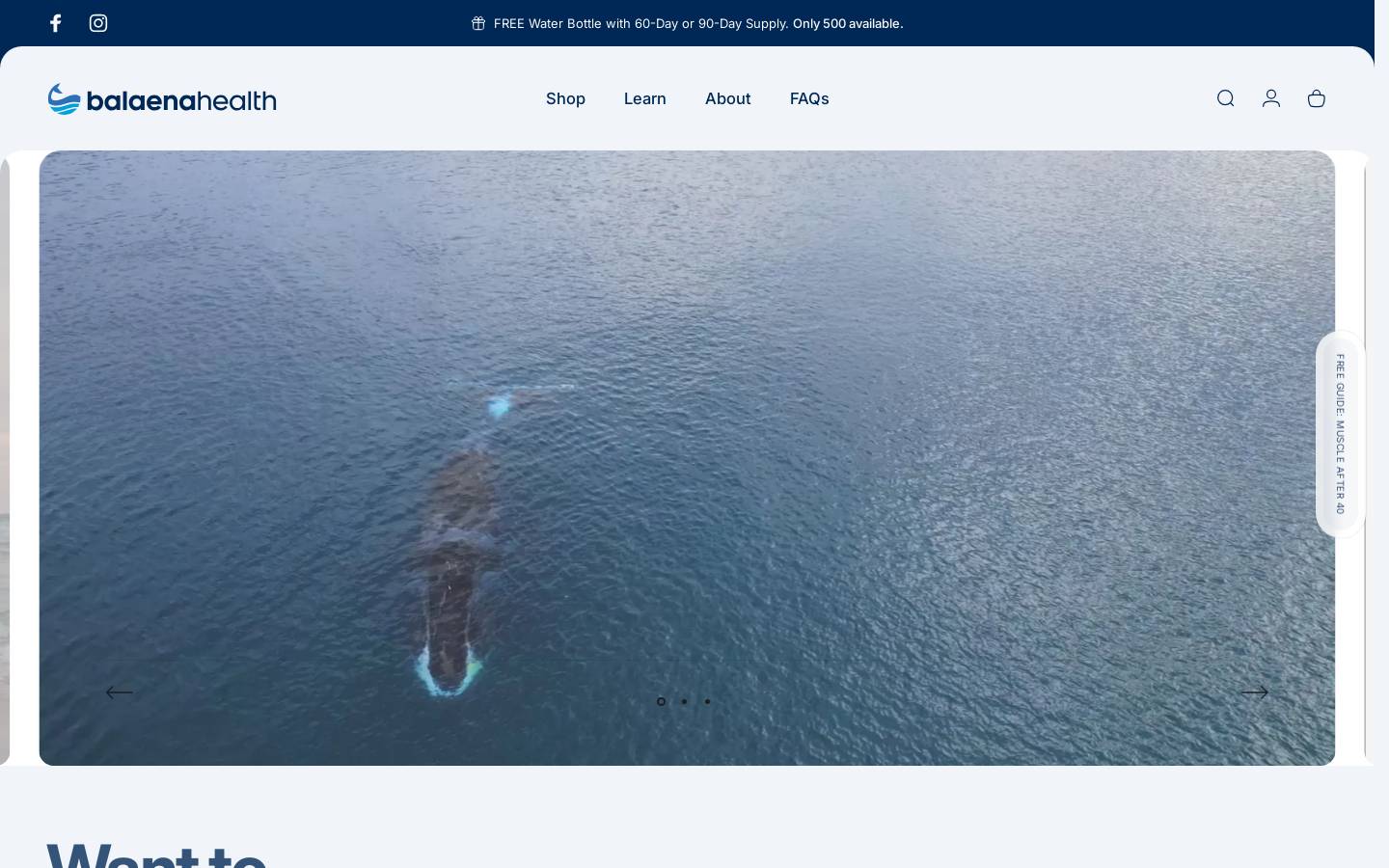Open the Instagram social link
This screenshot has width=1389, height=868.
98,23
